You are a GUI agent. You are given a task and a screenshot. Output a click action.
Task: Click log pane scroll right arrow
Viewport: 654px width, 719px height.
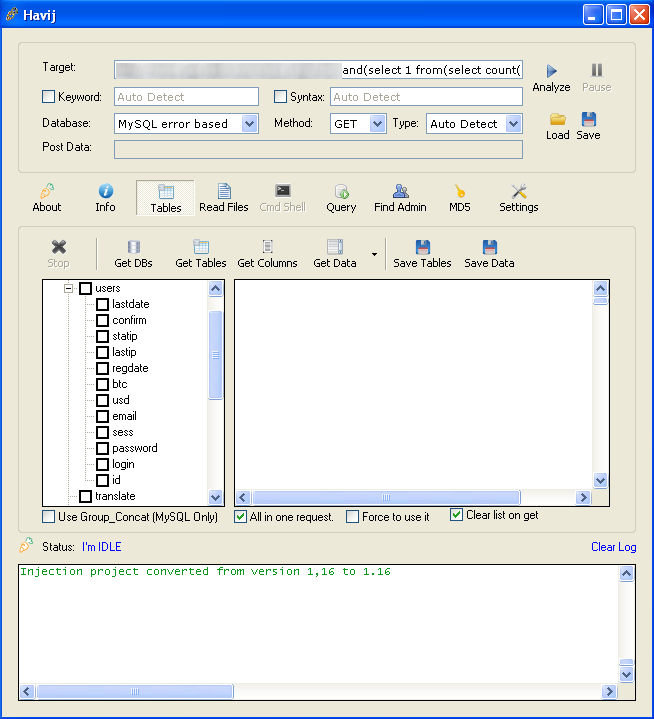point(610,691)
